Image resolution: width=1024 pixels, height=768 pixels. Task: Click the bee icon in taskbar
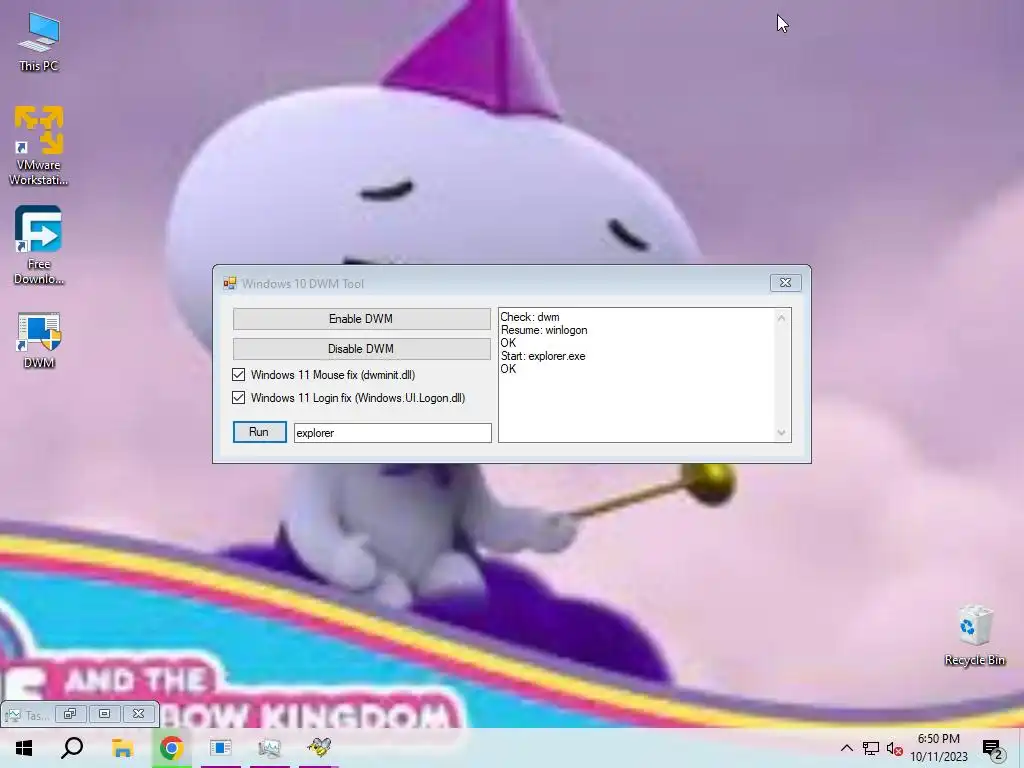(x=319, y=748)
